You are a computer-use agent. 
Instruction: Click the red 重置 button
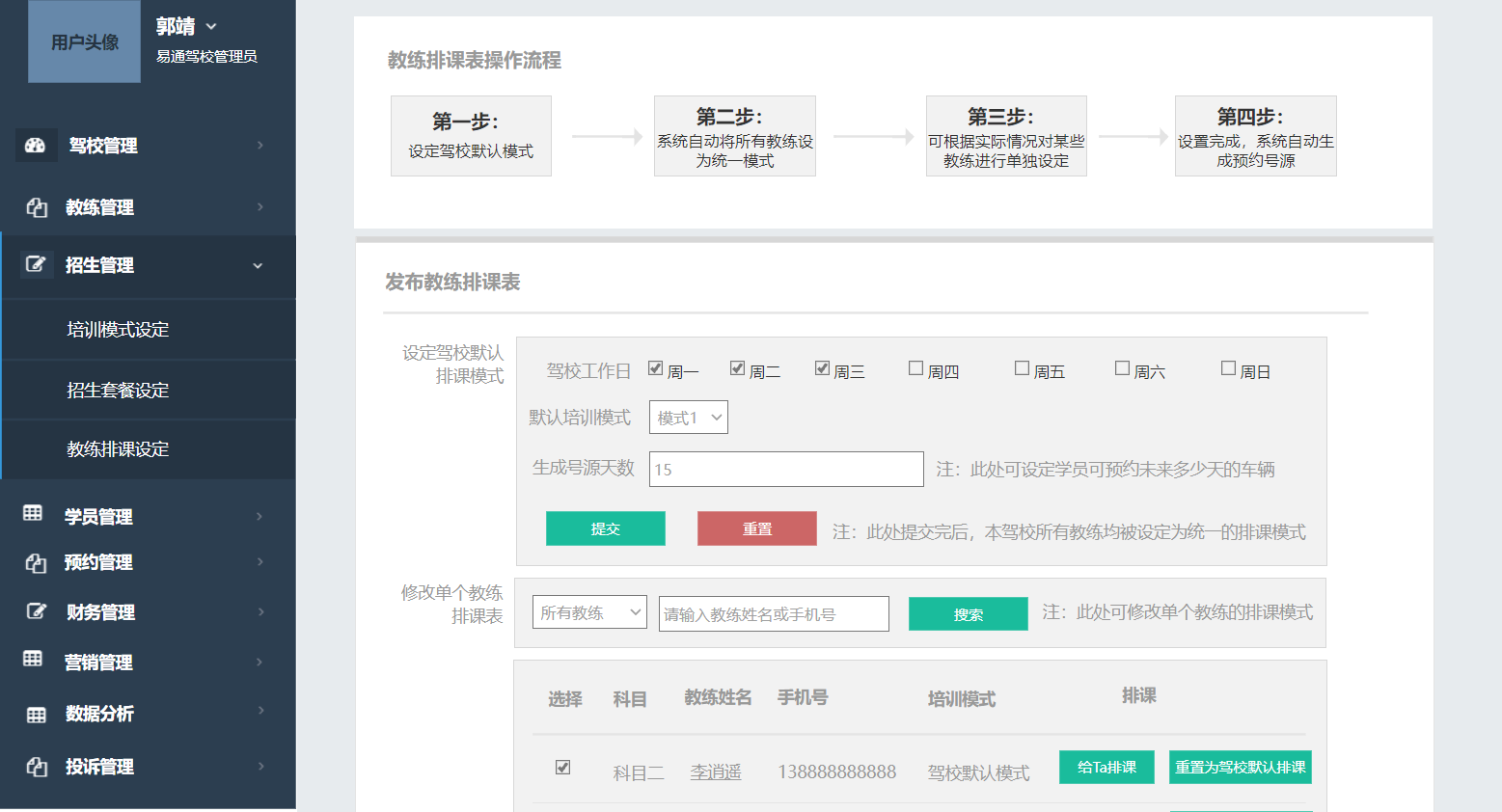[x=757, y=528]
